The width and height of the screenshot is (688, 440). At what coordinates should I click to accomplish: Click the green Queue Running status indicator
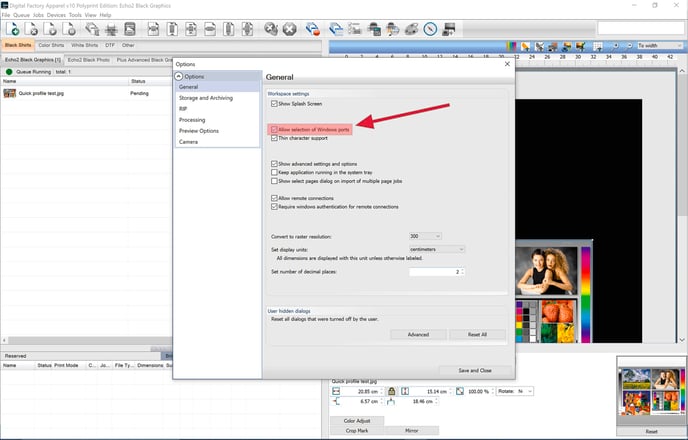coord(9,72)
